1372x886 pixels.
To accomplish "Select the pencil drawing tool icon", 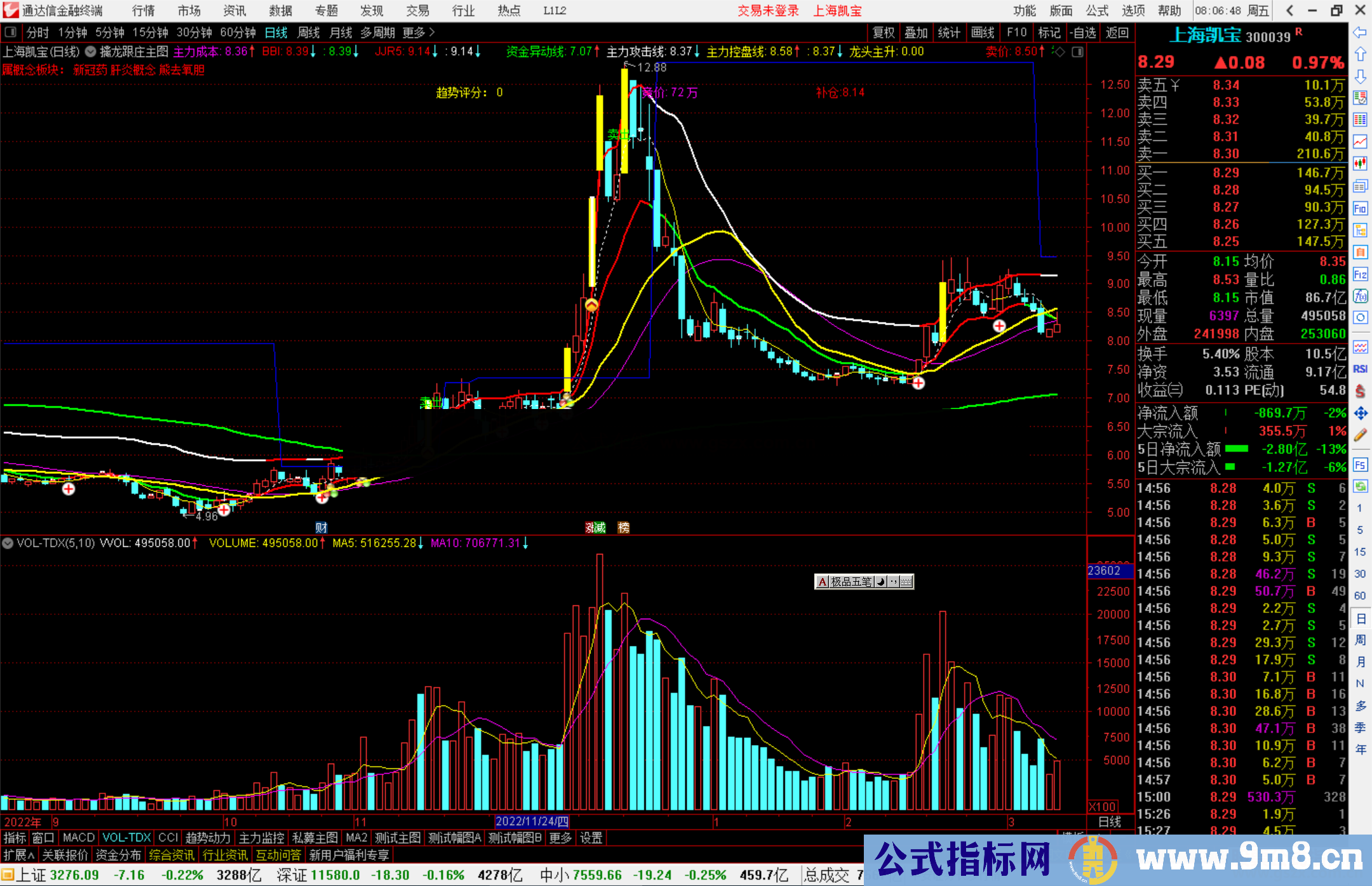I will [x=1360, y=435].
